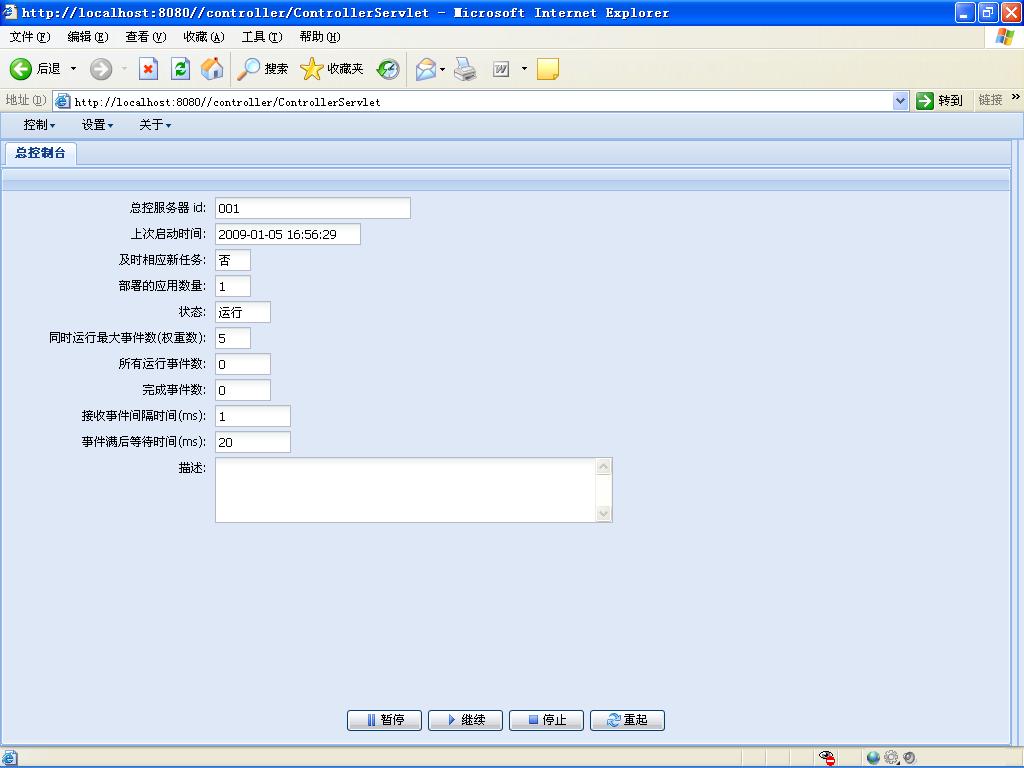Click inside the 描述 text area

tap(405, 490)
